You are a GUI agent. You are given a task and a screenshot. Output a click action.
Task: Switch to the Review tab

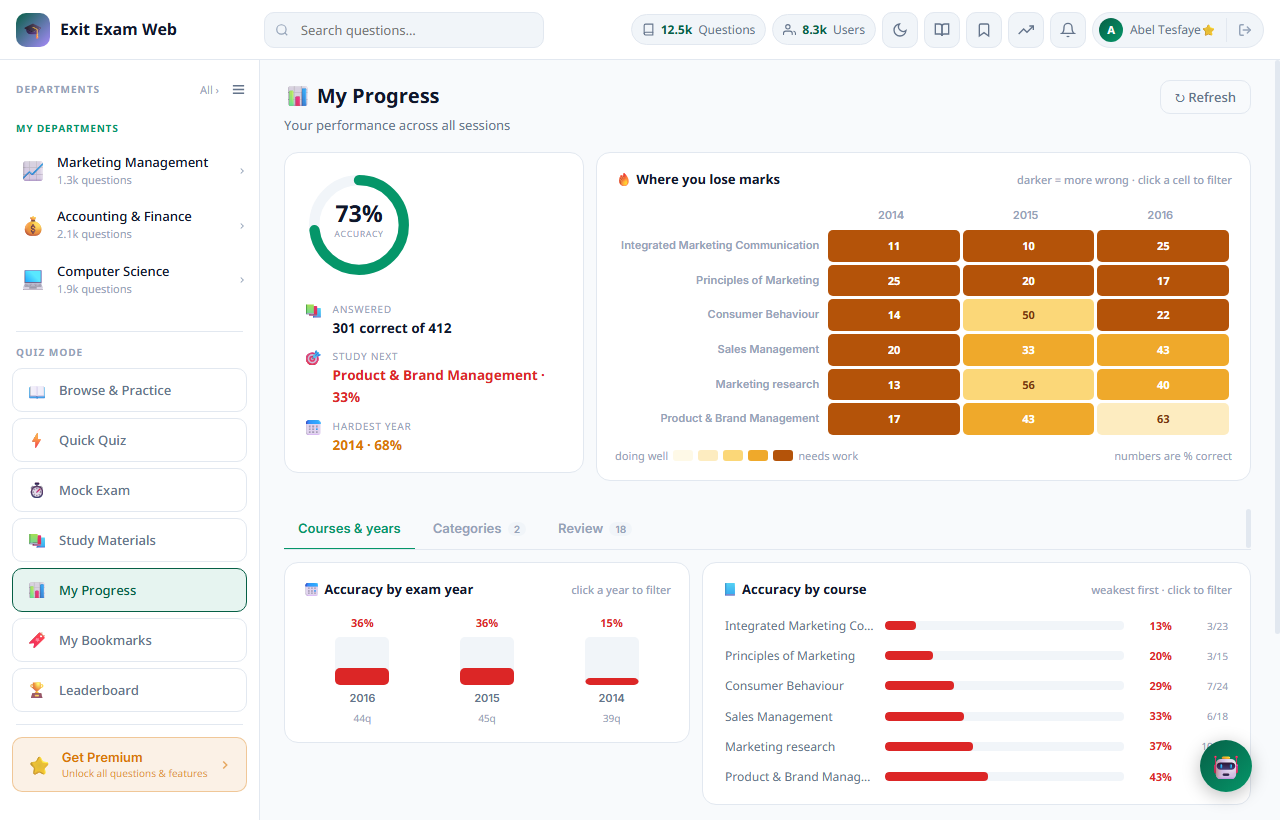coord(594,529)
